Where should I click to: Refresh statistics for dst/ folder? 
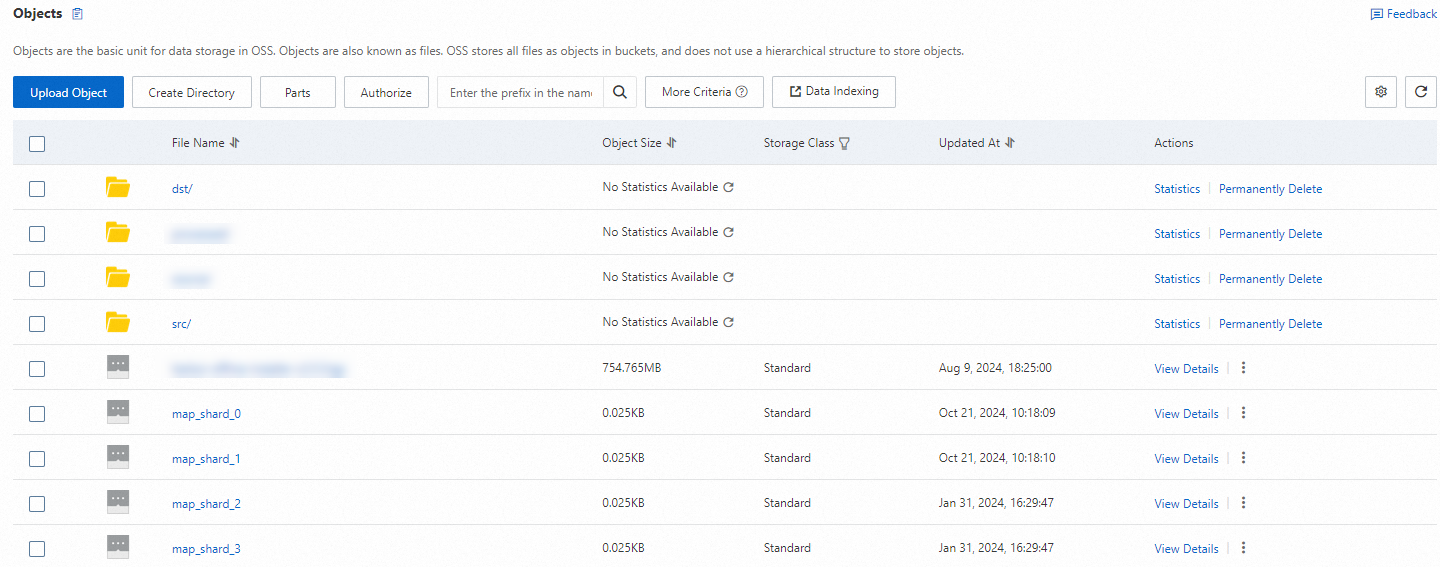pyautogui.click(x=728, y=187)
